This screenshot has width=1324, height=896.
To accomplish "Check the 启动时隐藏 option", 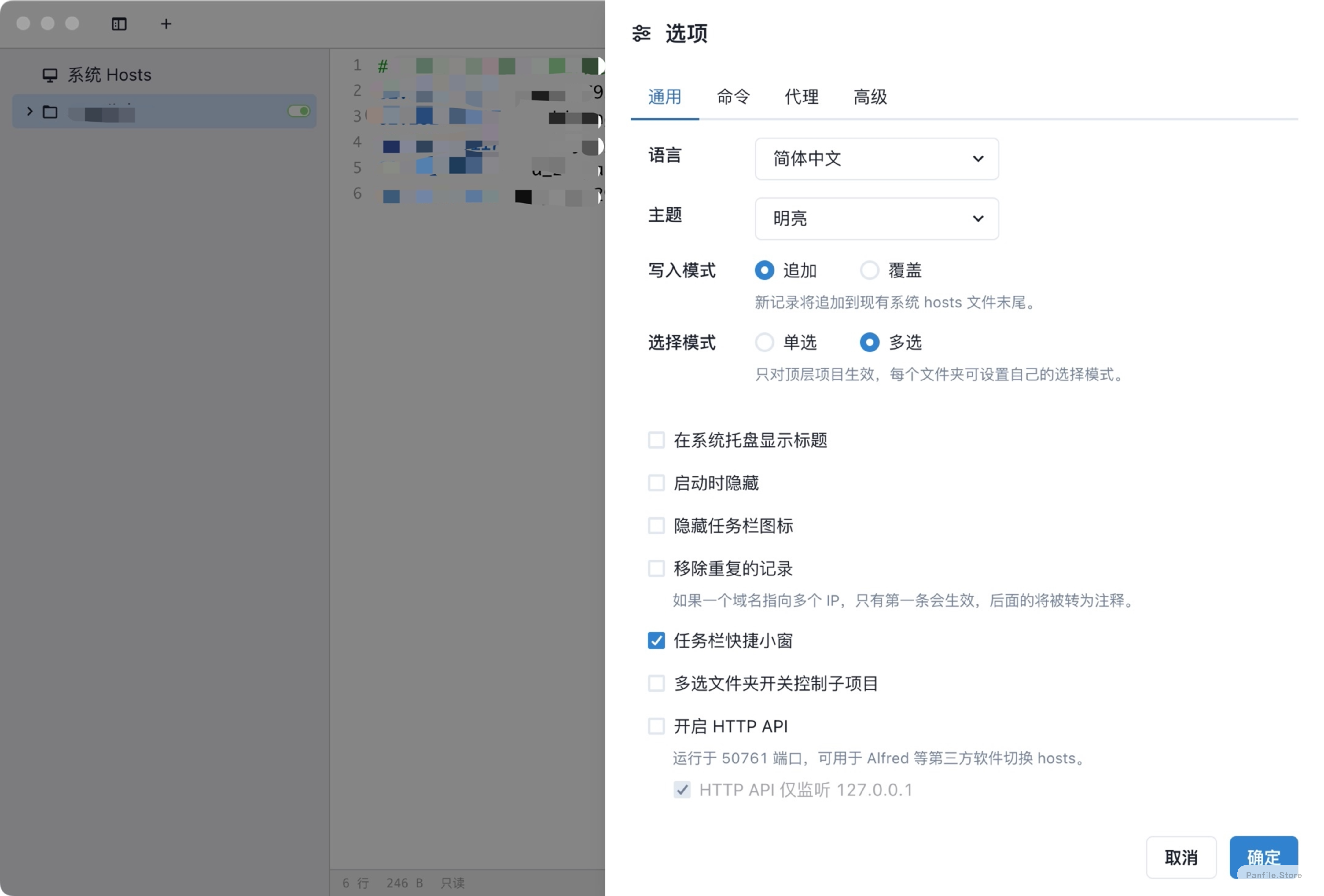I will point(656,483).
